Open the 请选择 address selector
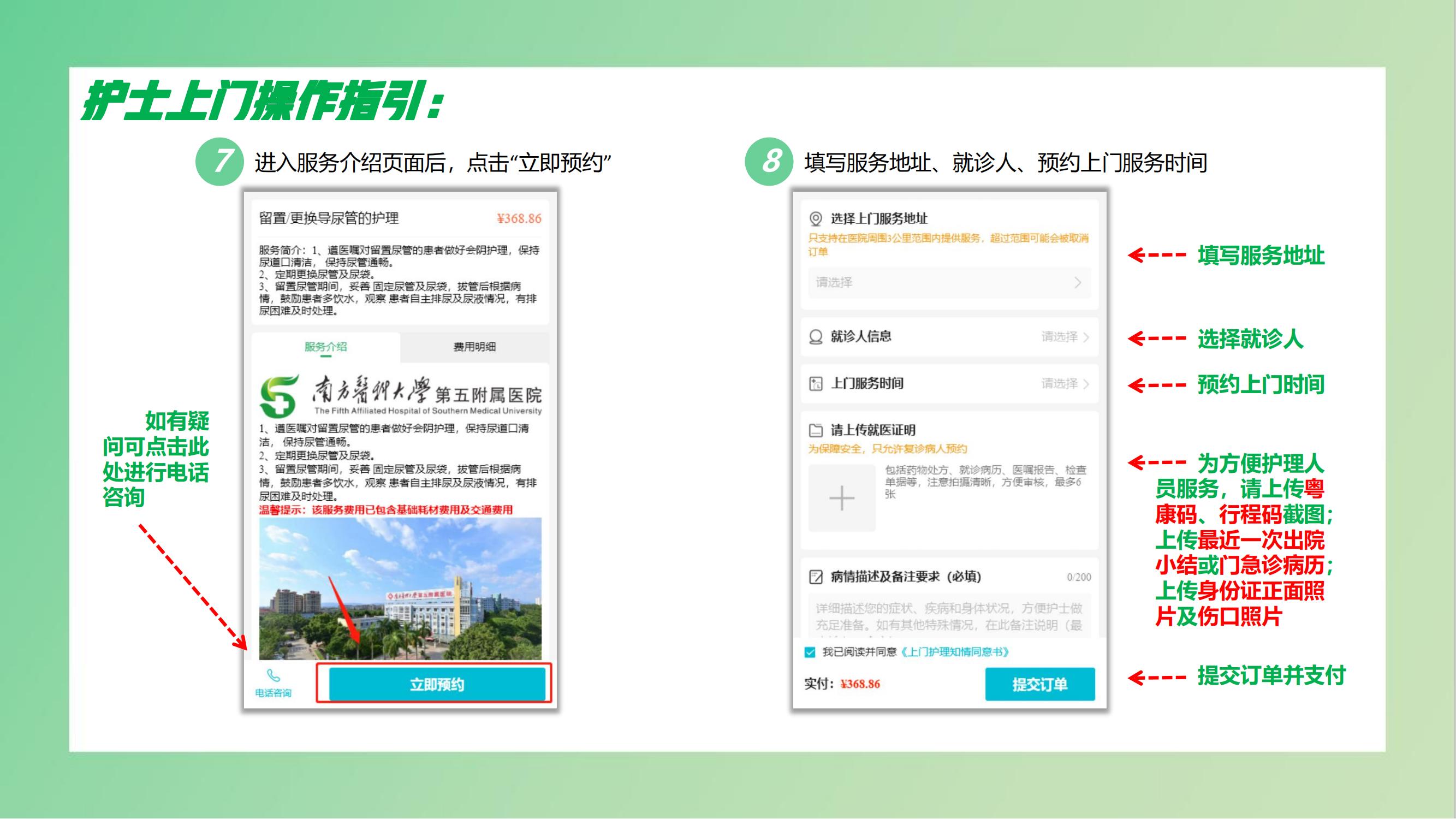This screenshot has width=1456, height=819. click(x=949, y=283)
